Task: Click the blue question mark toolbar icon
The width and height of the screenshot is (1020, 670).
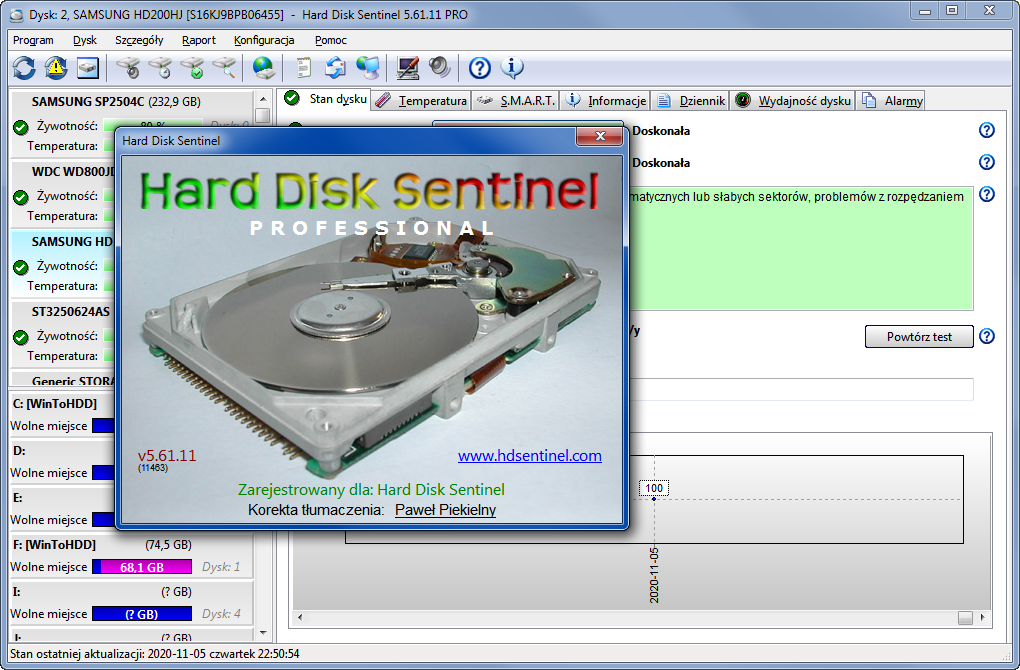Action: pos(480,68)
